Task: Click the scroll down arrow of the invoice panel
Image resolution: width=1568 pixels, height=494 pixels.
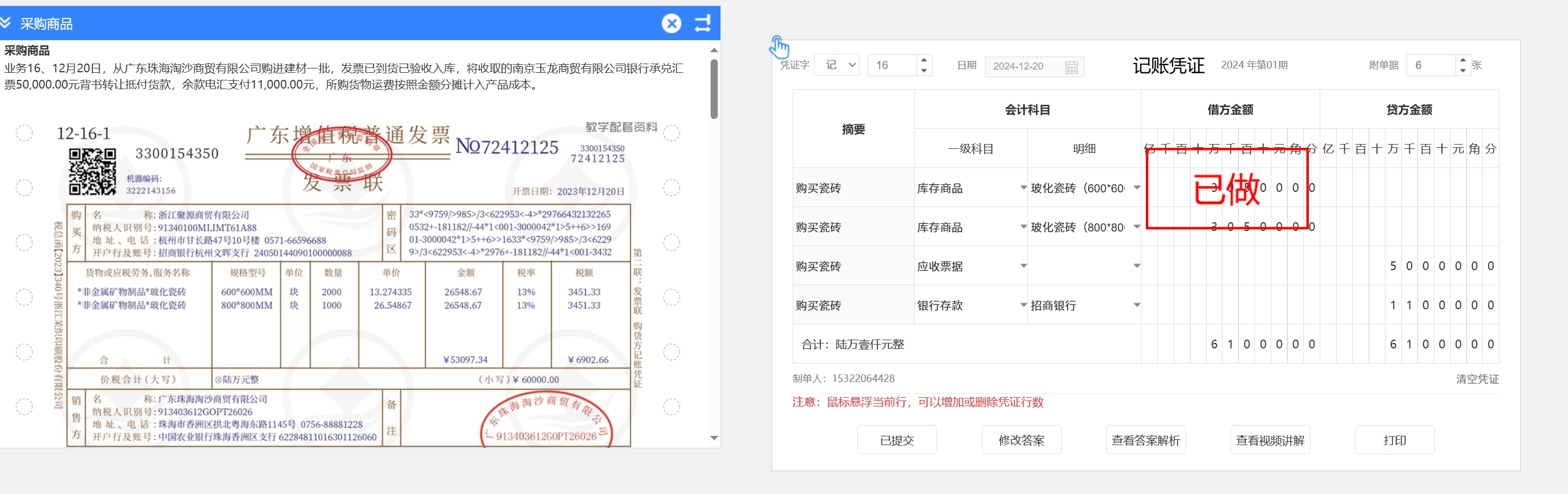Action: pyautogui.click(x=714, y=438)
